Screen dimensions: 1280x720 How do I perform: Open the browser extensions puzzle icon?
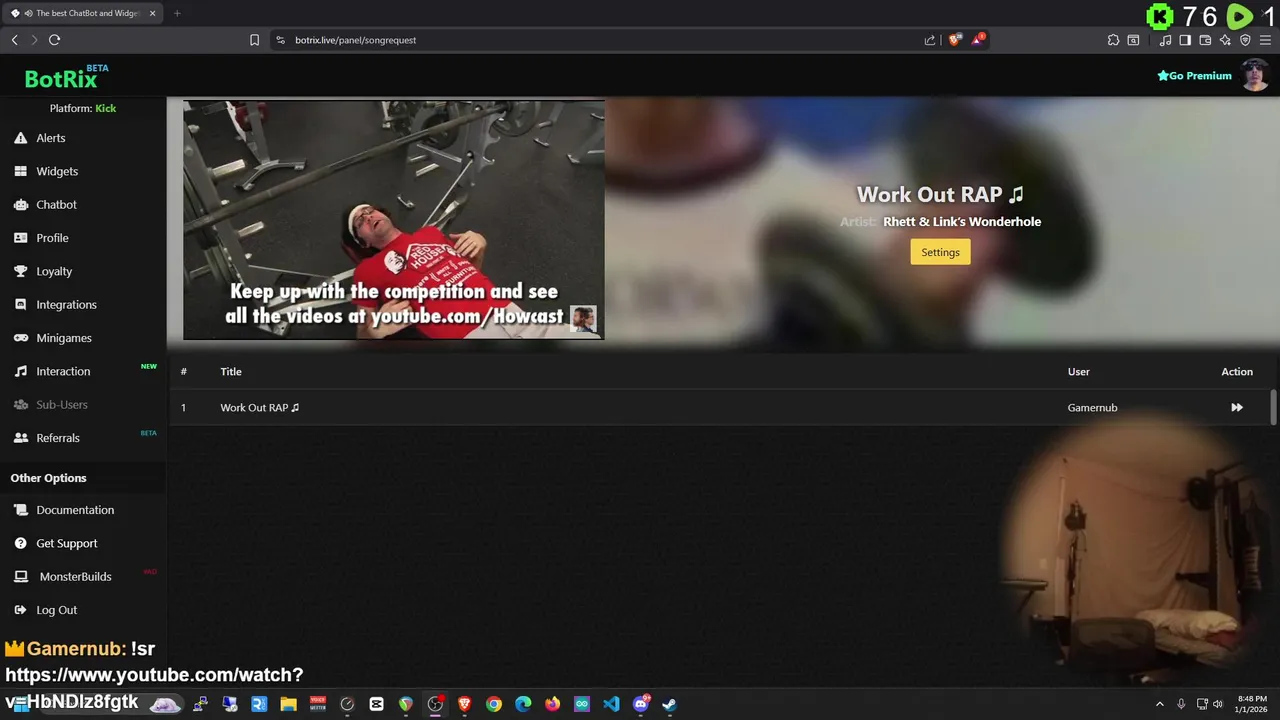[x=1113, y=40]
